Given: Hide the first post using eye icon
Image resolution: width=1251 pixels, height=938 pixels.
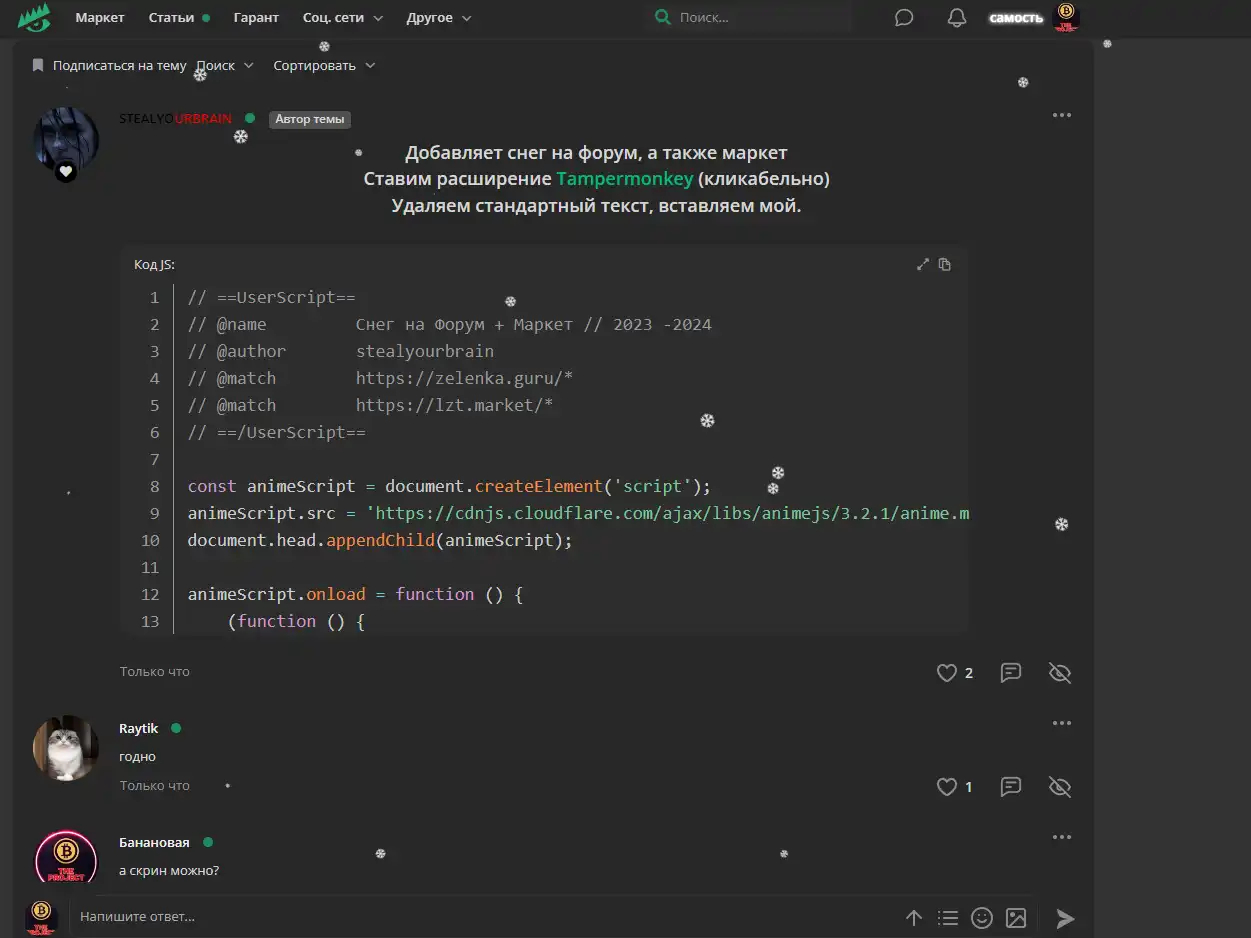Looking at the screenshot, I should 1060,673.
